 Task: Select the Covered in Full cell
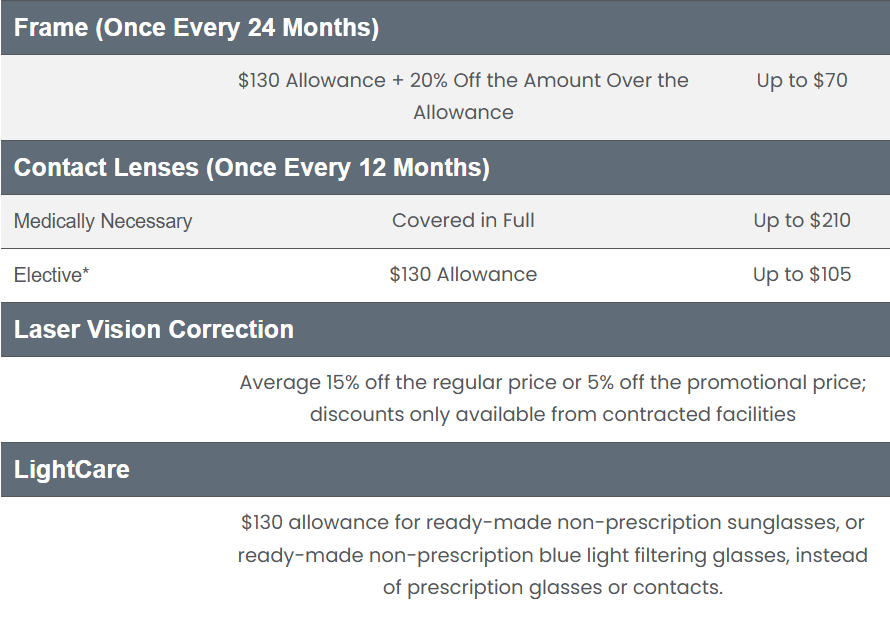(463, 220)
